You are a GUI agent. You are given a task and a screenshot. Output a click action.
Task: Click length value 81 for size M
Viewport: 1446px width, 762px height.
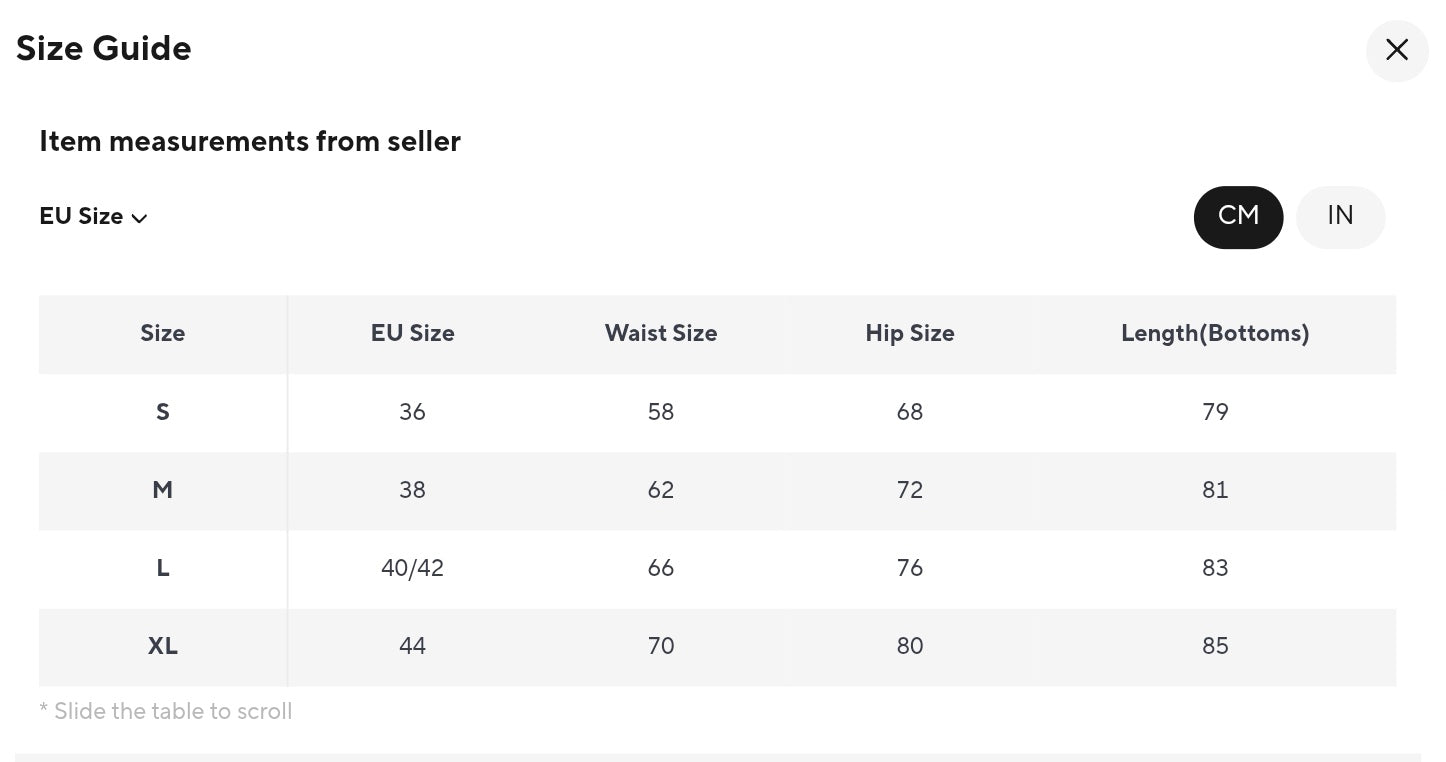point(1214,490)
